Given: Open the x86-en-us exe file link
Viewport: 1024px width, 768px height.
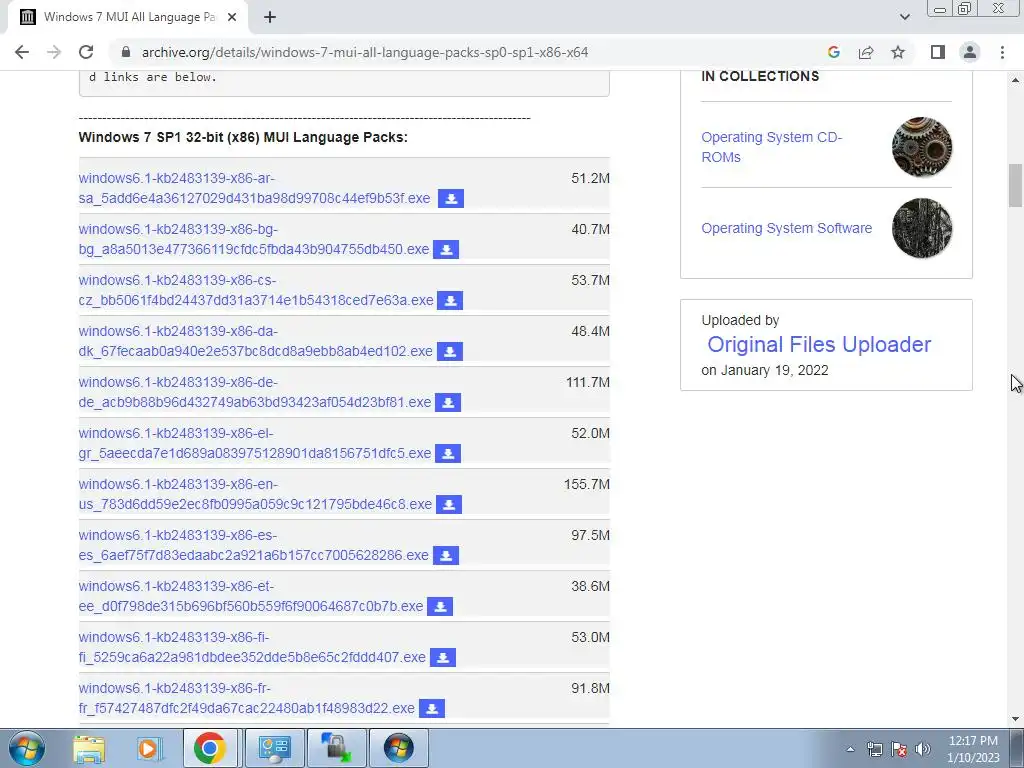Looking at the screenshot, I should click(255, 494).
